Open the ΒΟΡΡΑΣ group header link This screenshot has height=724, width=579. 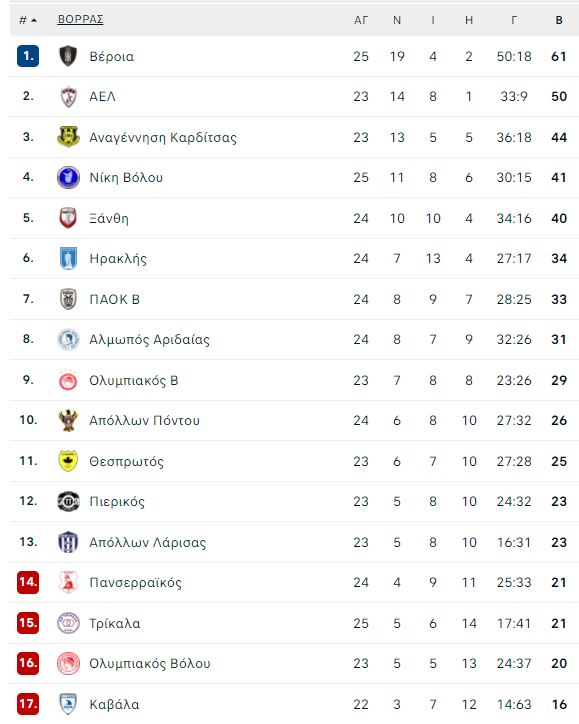point(80,19)
